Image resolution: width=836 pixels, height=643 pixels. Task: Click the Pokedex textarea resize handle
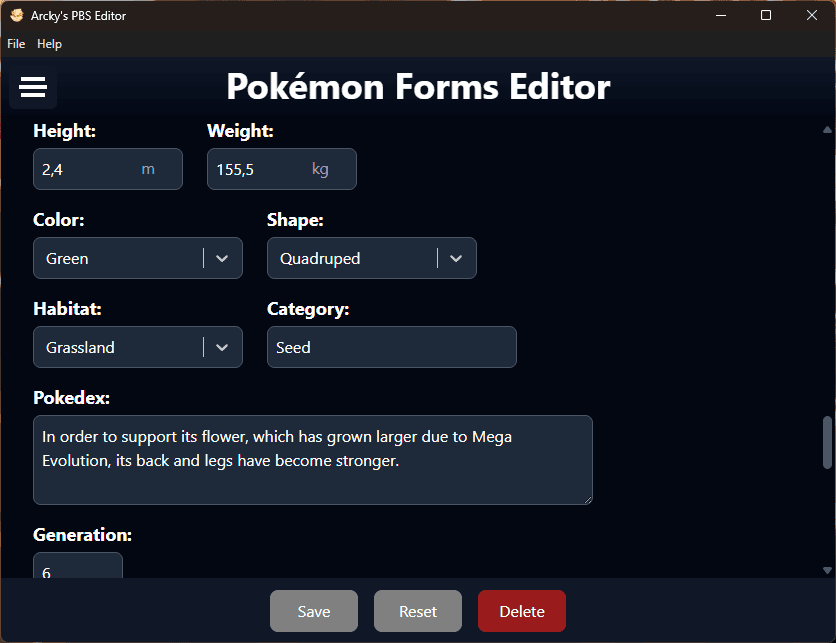tap(587, 499)
